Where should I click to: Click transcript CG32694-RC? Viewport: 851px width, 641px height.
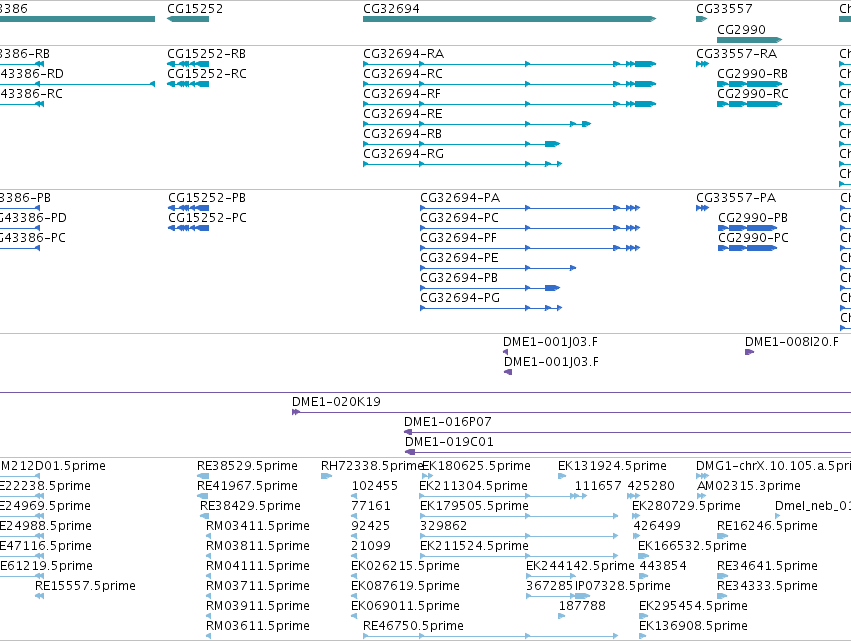click(x=403, y=74)
